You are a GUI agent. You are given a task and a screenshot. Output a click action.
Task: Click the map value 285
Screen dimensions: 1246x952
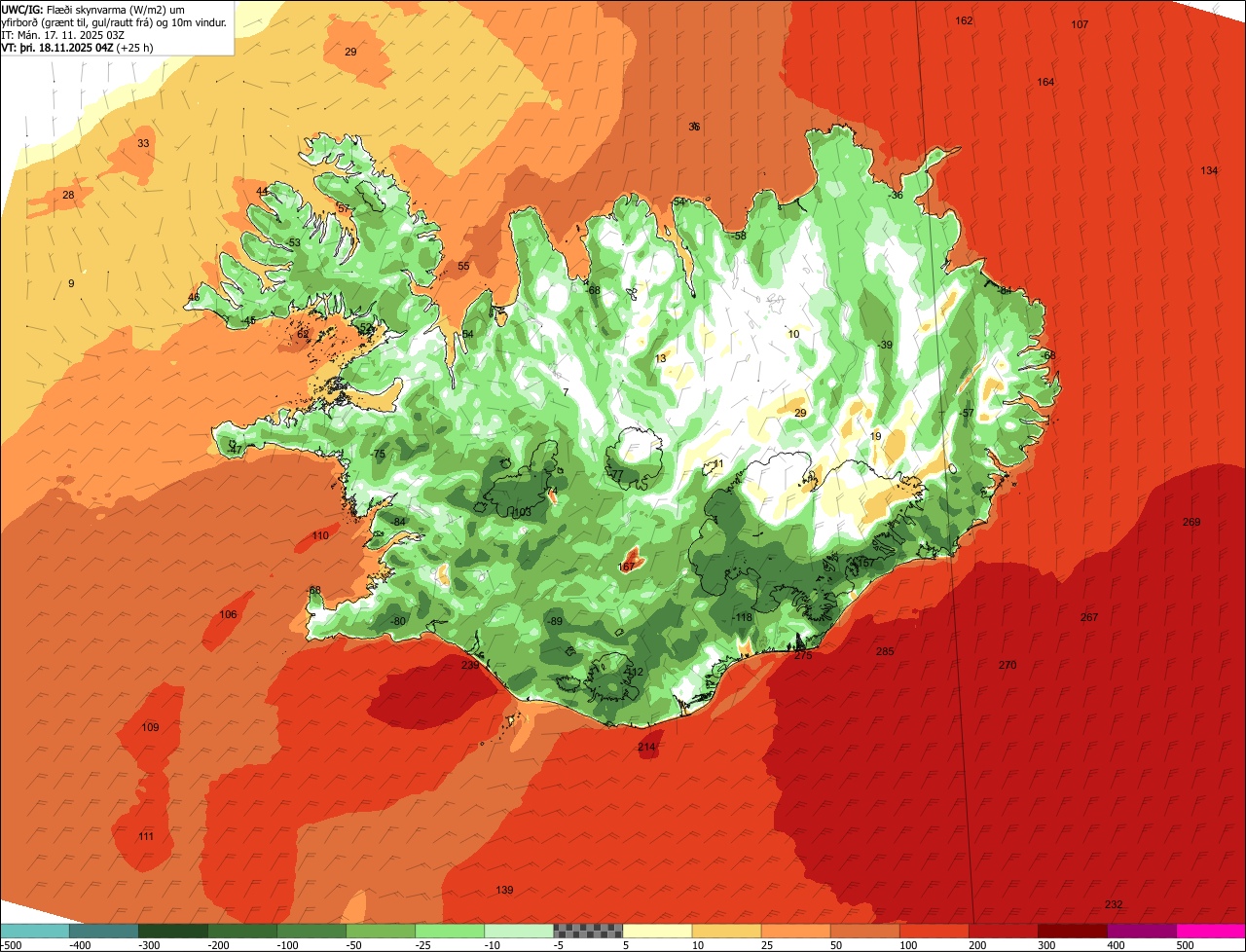885,651
